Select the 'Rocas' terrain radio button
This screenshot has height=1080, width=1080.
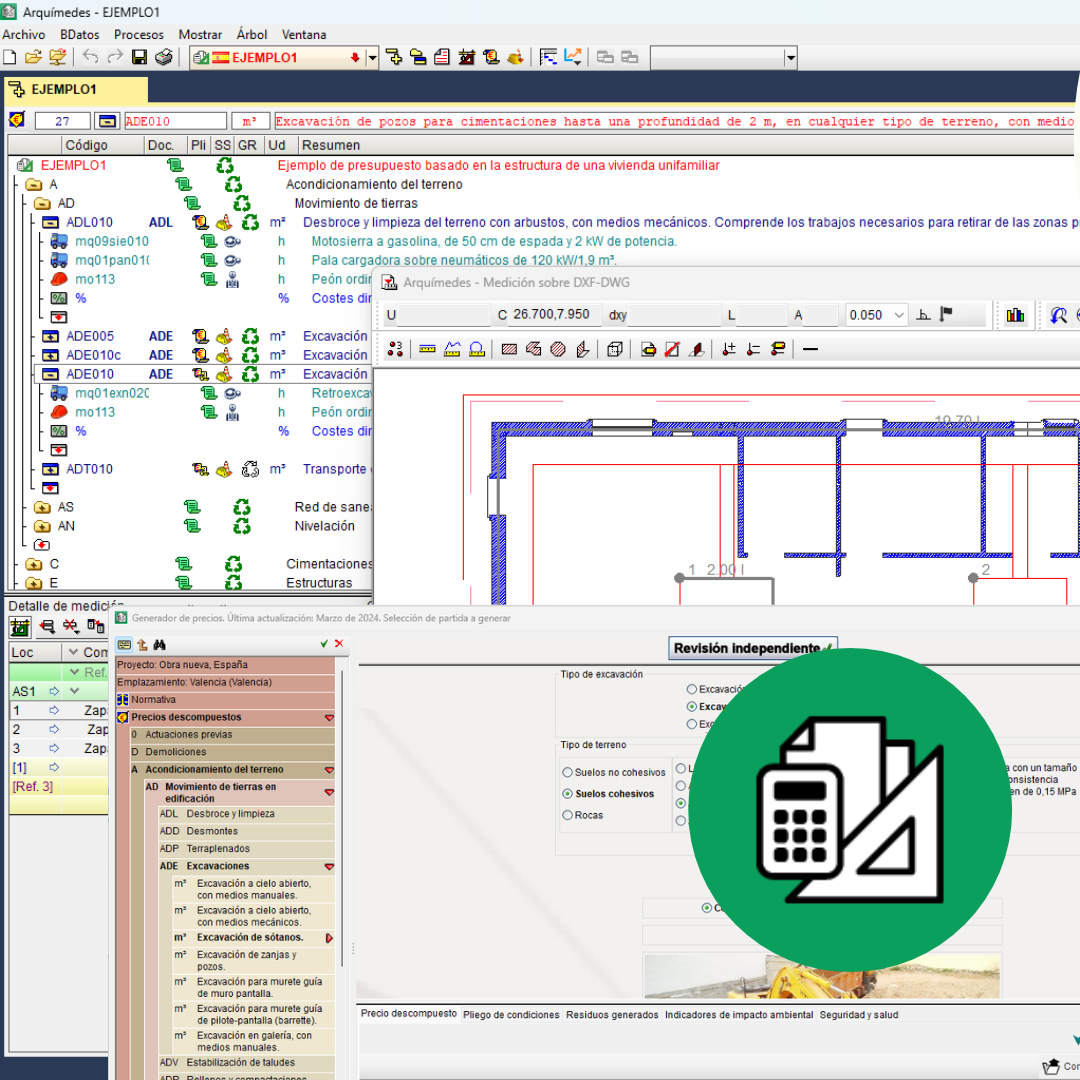pos(568,815)
